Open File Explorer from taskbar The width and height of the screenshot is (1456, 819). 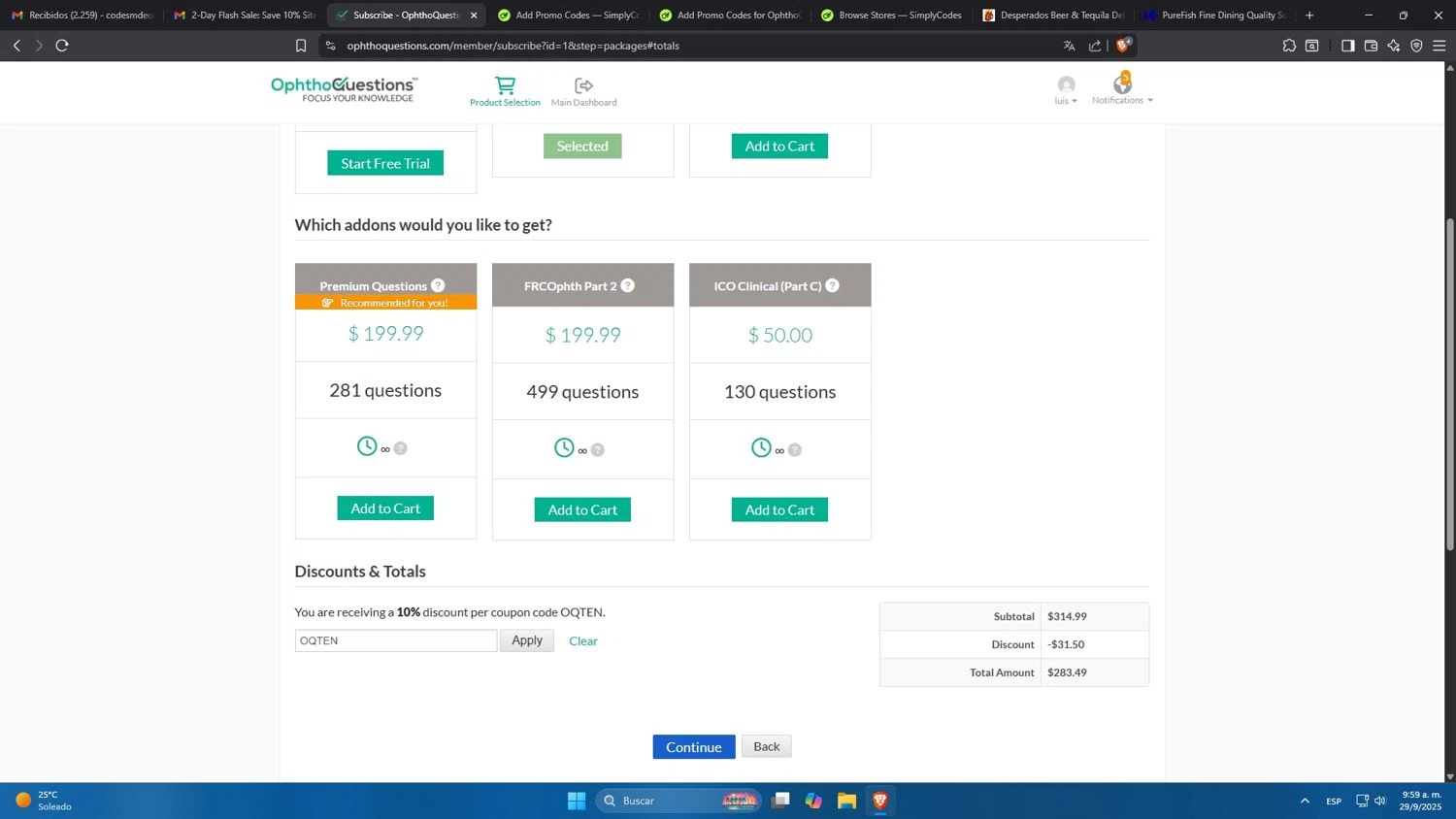(x=846, y=801)
